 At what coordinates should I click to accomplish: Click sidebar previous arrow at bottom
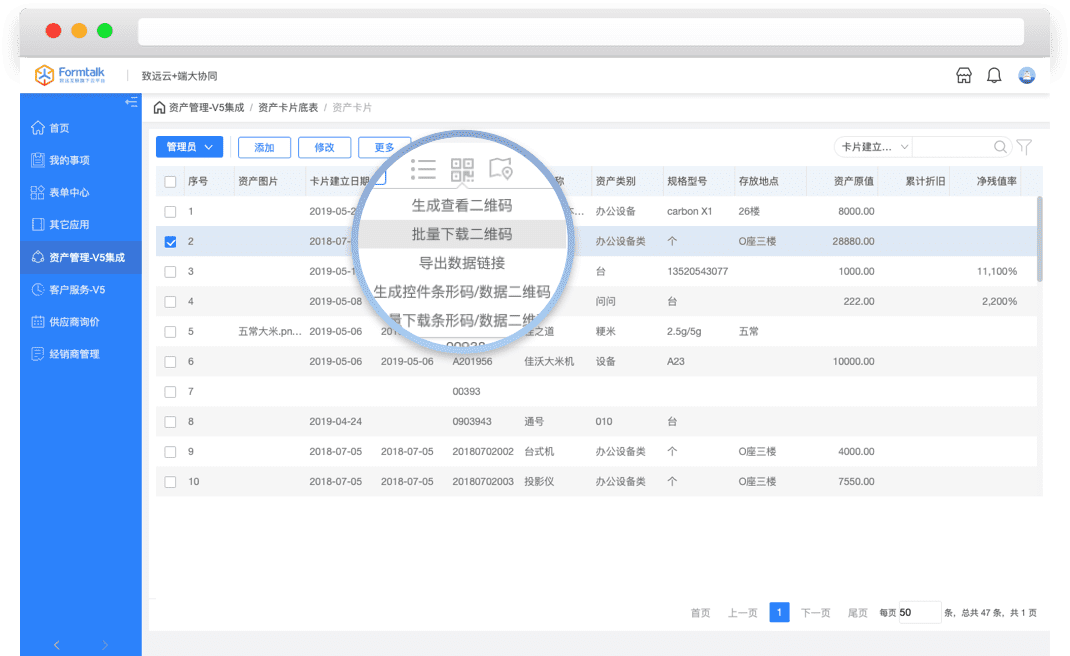point(57,645)
